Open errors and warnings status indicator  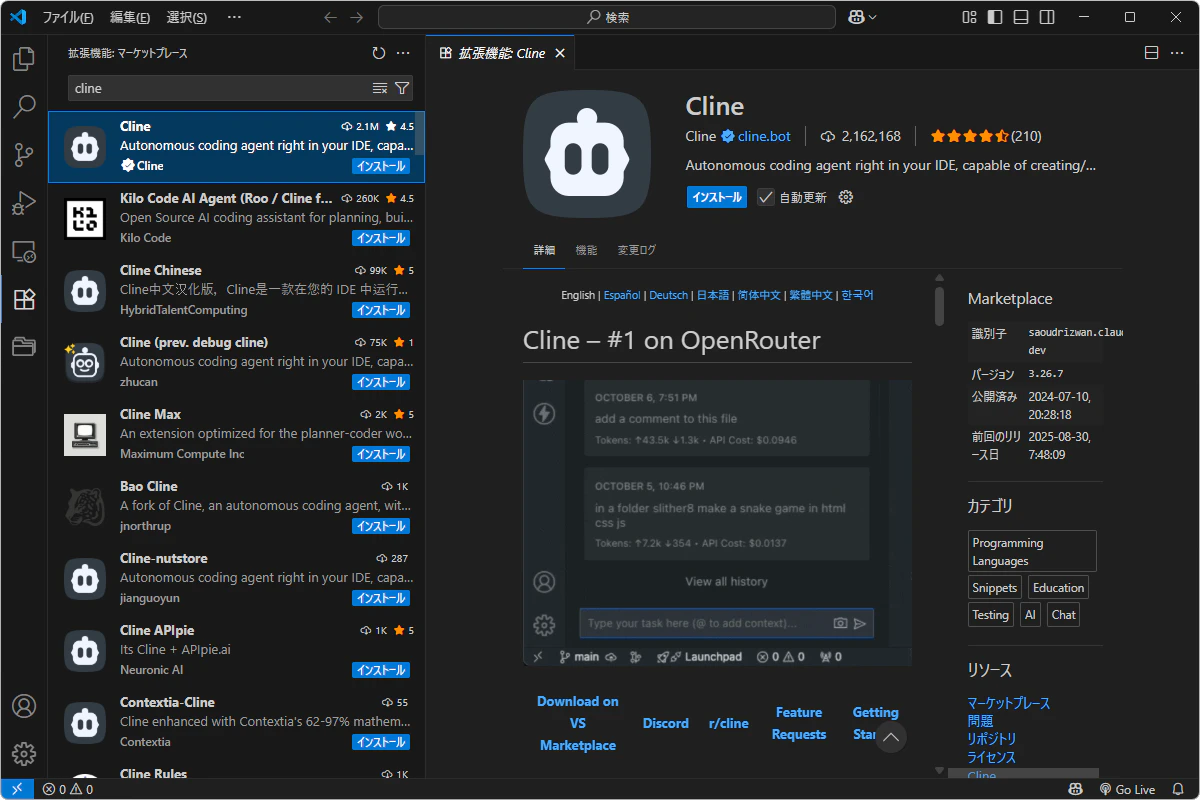tap(68, 789)
